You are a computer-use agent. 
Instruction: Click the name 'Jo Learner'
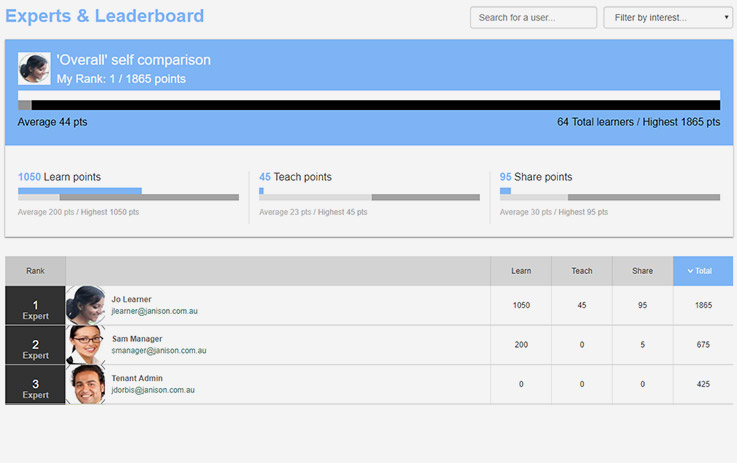(x=131, y=299)
